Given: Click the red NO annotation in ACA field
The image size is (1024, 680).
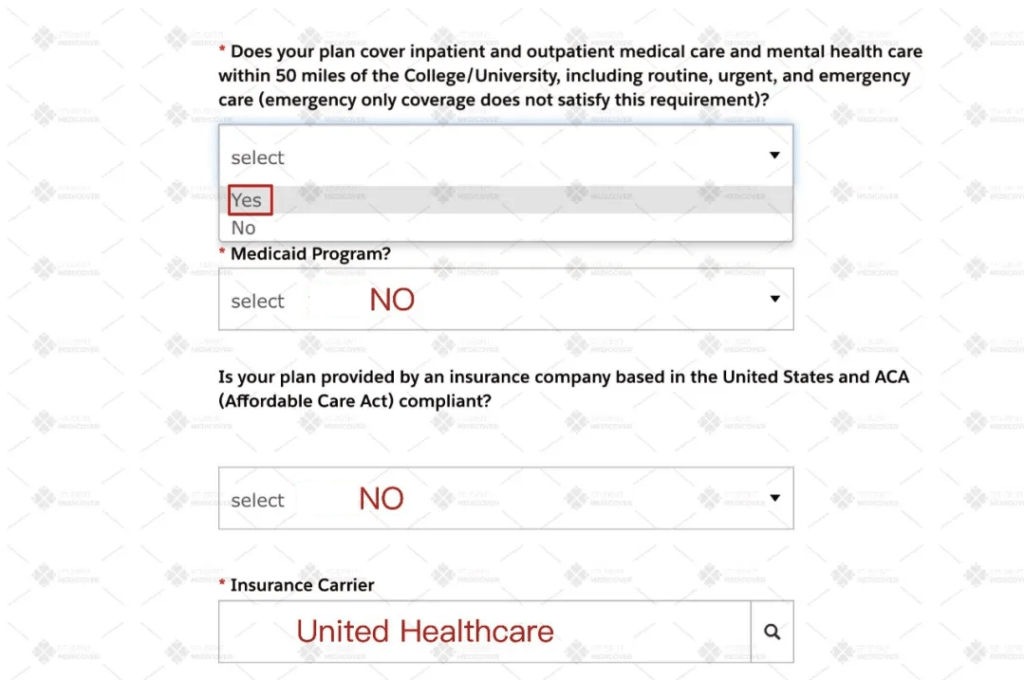Looking at the screenshot, I should [x=381, y=499].
